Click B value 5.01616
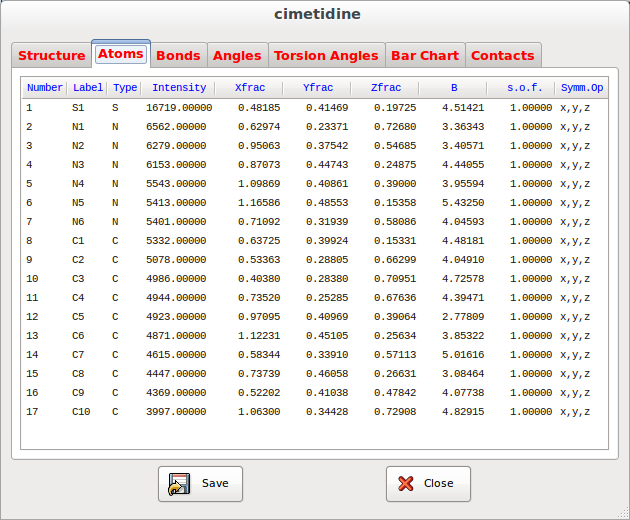Screen dimensions: 630x520 coord(463,354)
